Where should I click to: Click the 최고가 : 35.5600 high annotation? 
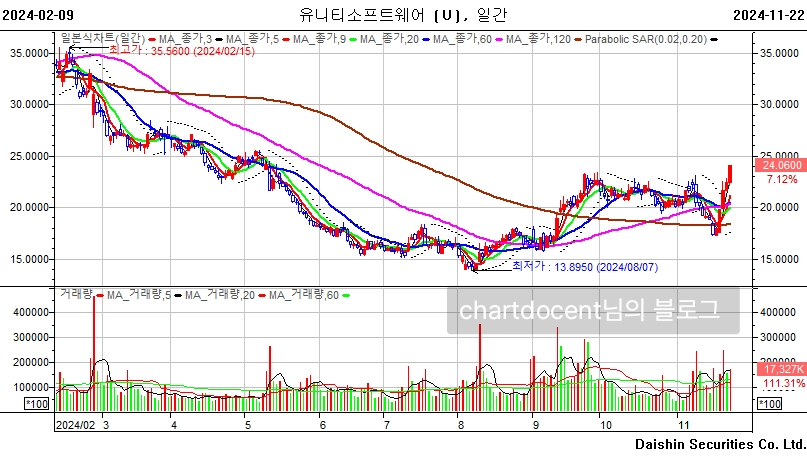pos(182,50)
